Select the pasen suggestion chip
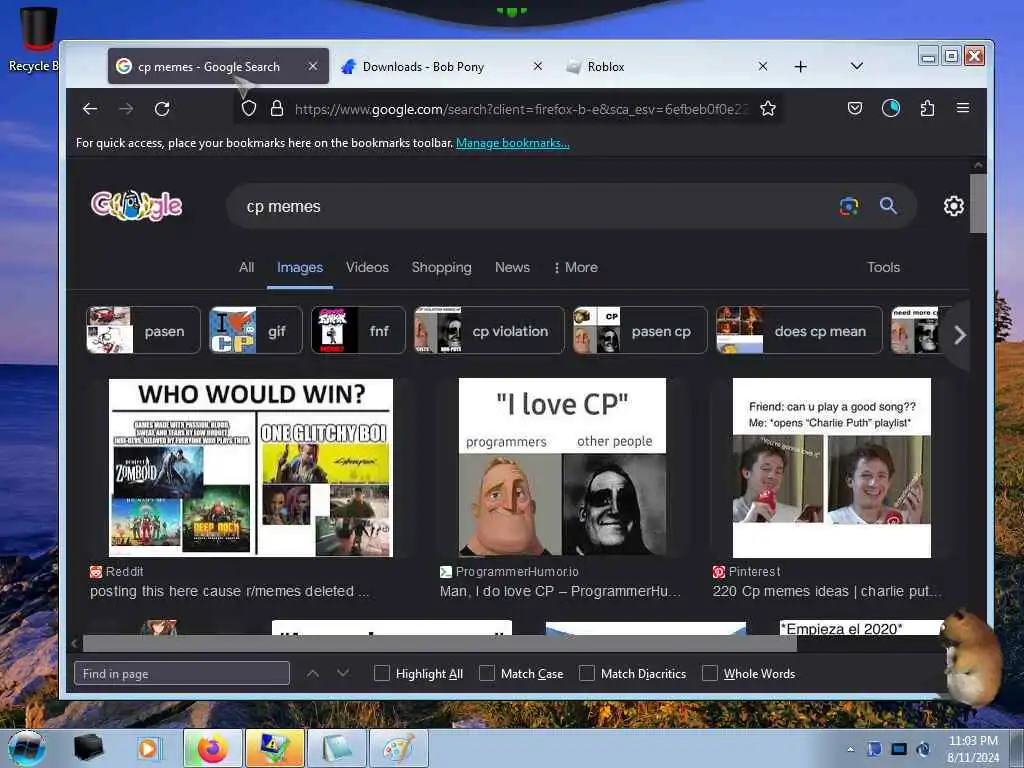The width and height of the screenshot is (1024, 768). [x=143, y=330]
